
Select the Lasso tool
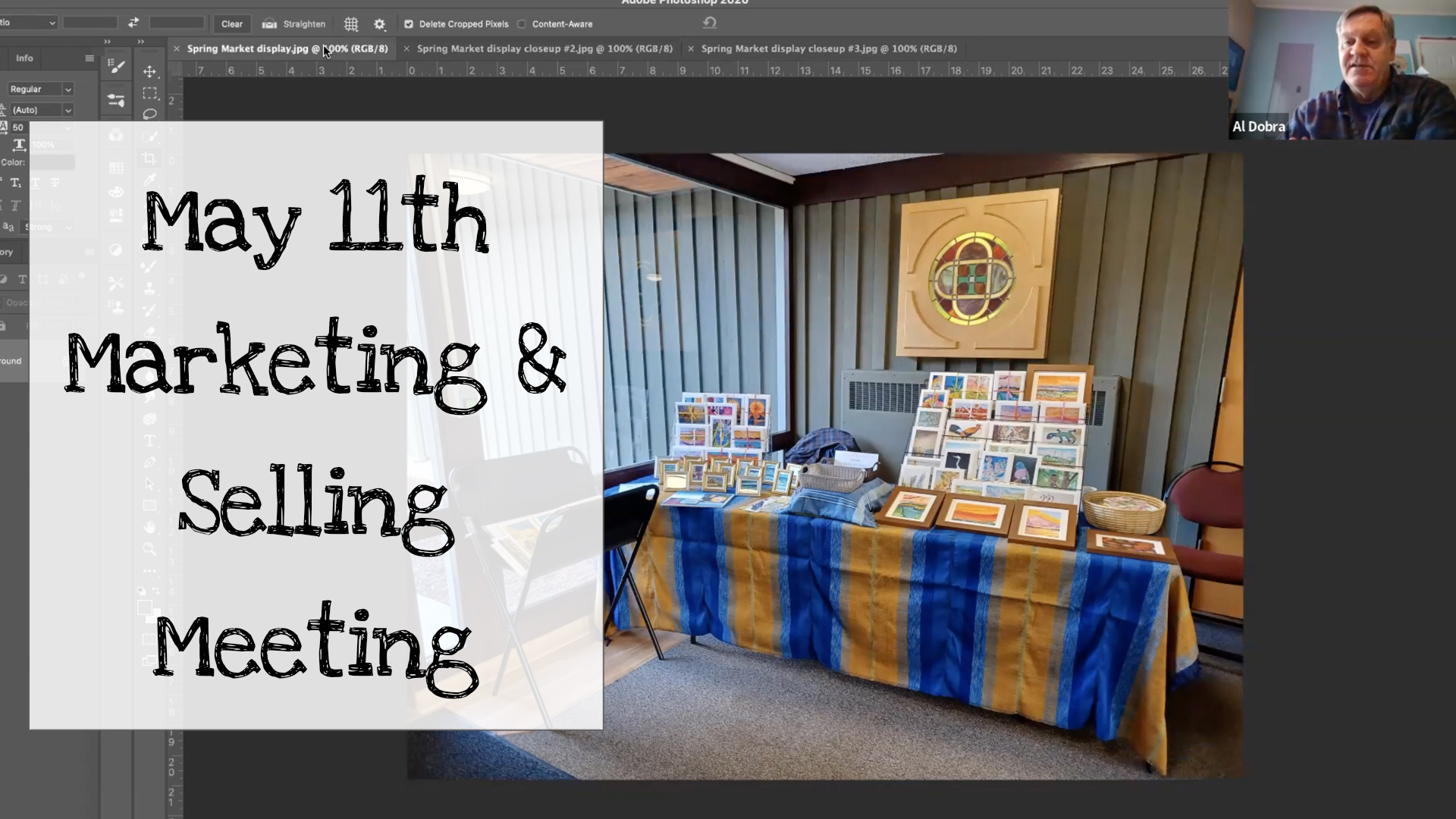[x=149, y=114]
